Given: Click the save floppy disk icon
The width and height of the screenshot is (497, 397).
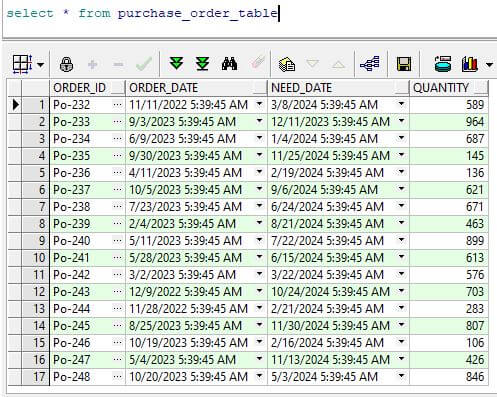Looking at the screenshot, I should [404, 64].
